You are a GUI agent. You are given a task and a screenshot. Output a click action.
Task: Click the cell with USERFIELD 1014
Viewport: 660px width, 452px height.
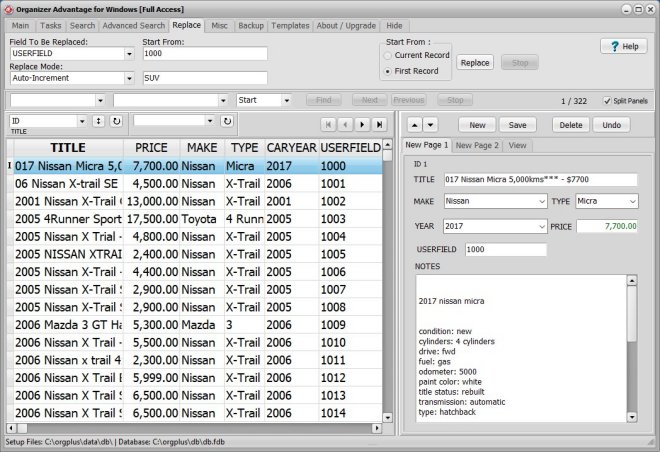350,413
